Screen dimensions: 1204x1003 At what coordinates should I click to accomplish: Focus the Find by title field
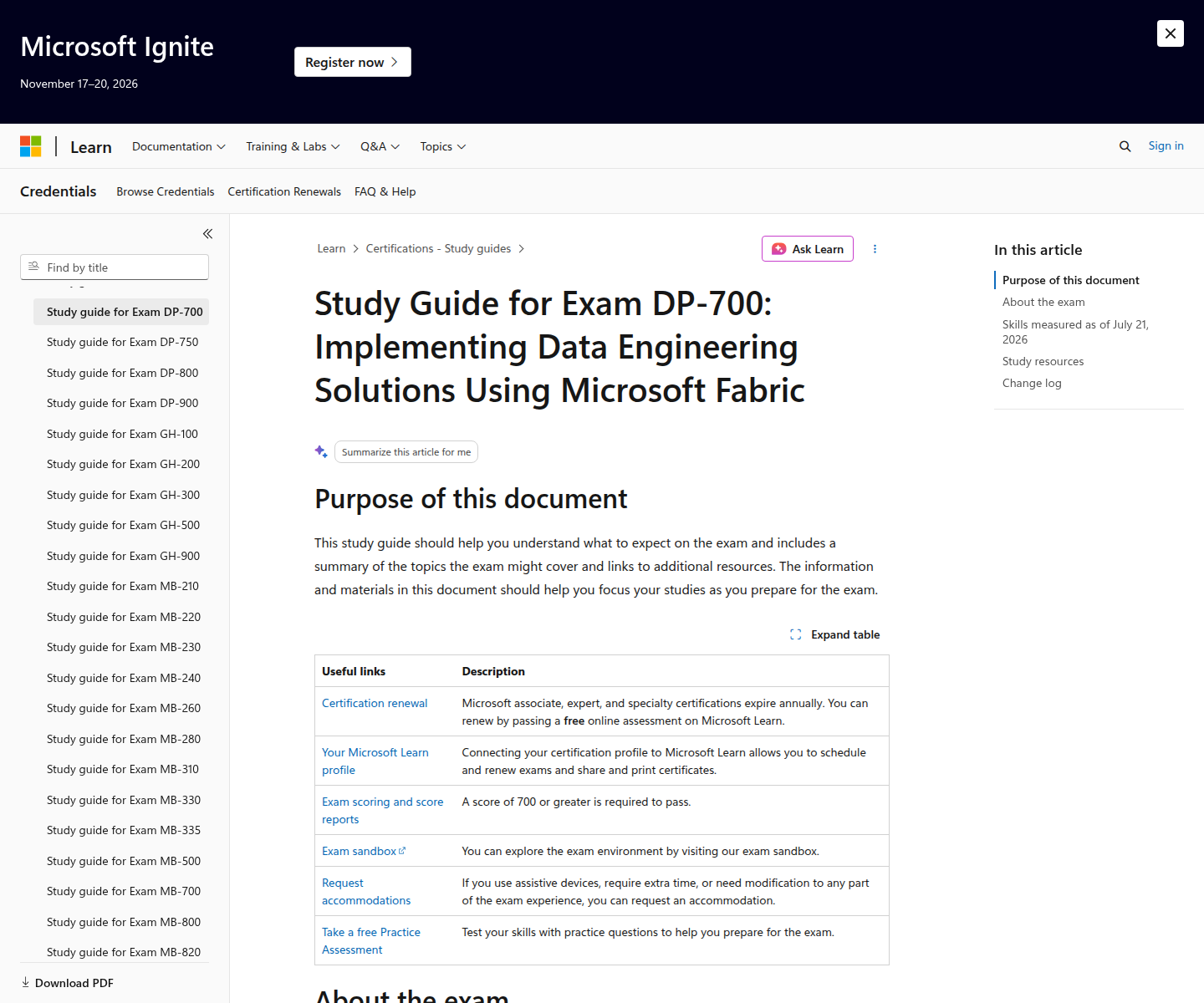[115, 267]
